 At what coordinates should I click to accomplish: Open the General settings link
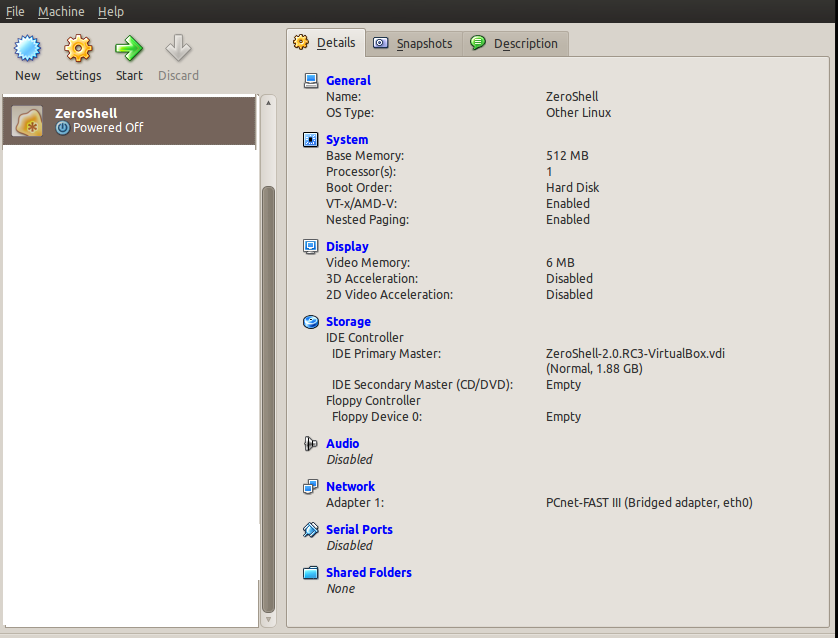pyautogui.click(x=348, y=81)
